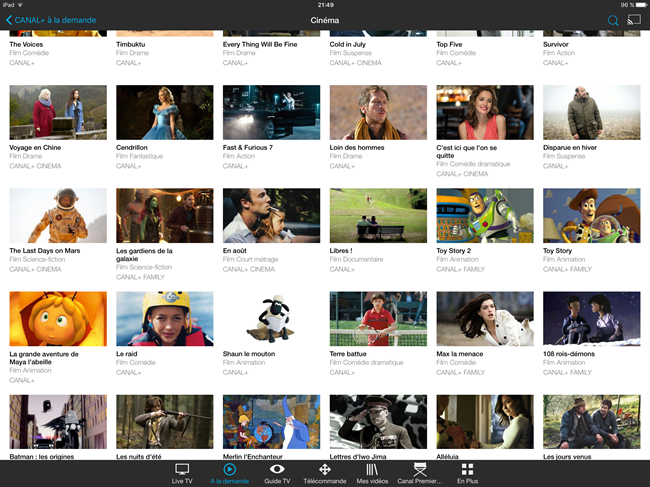
Task: Select the Timbuktu title text
Action: [x=131, y=44]
